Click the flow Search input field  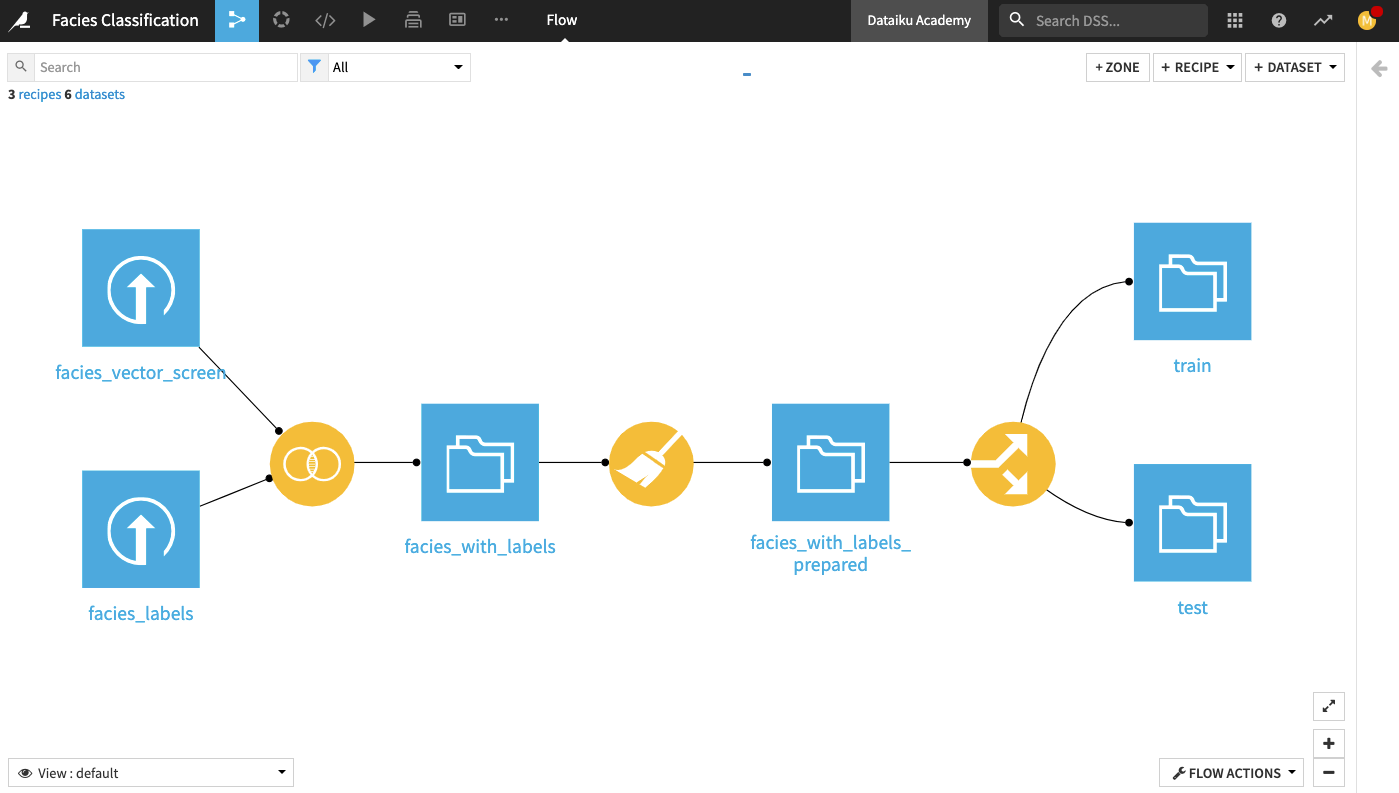[165, 67]
